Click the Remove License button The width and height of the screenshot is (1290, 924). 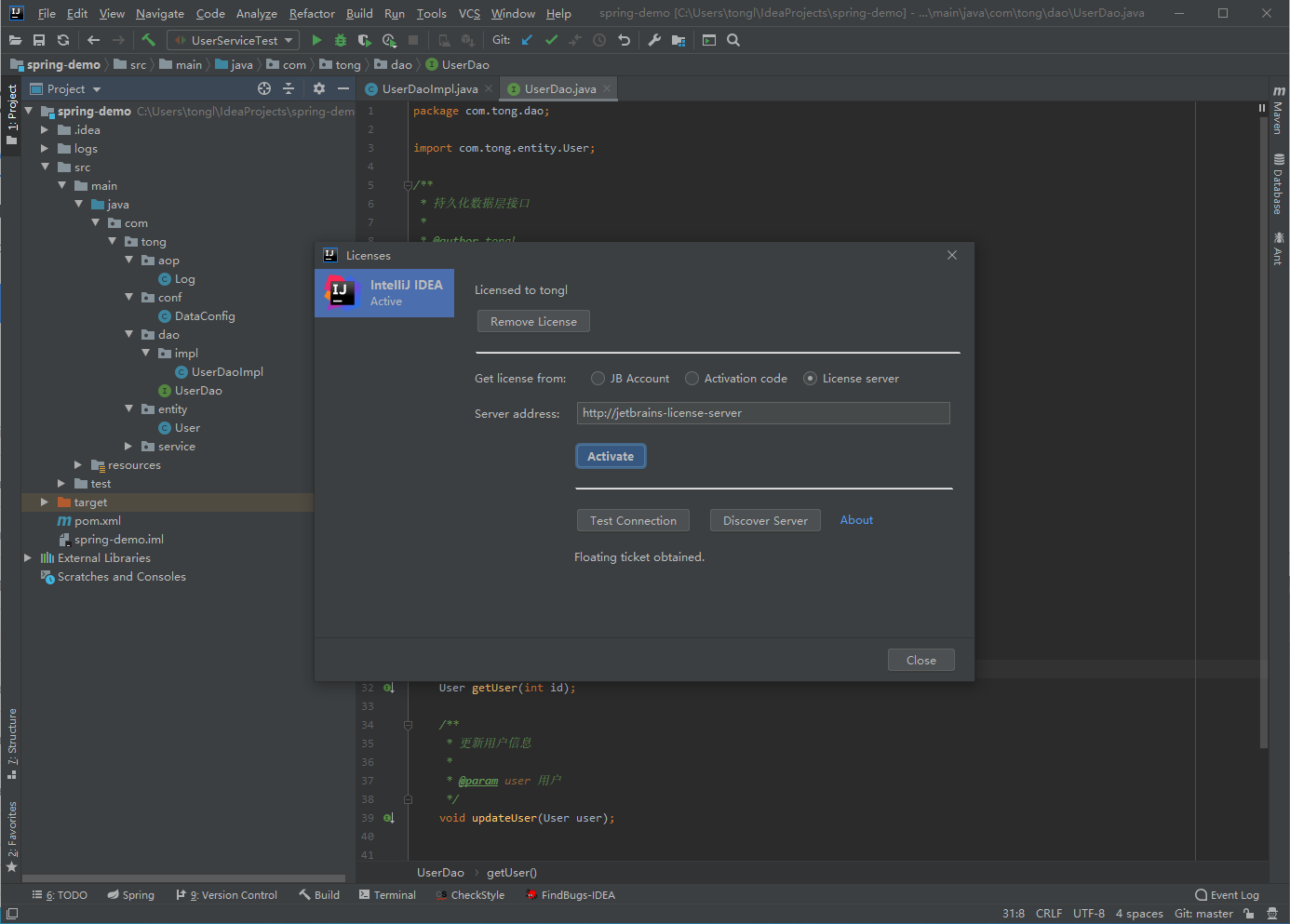tap(533, 321)
